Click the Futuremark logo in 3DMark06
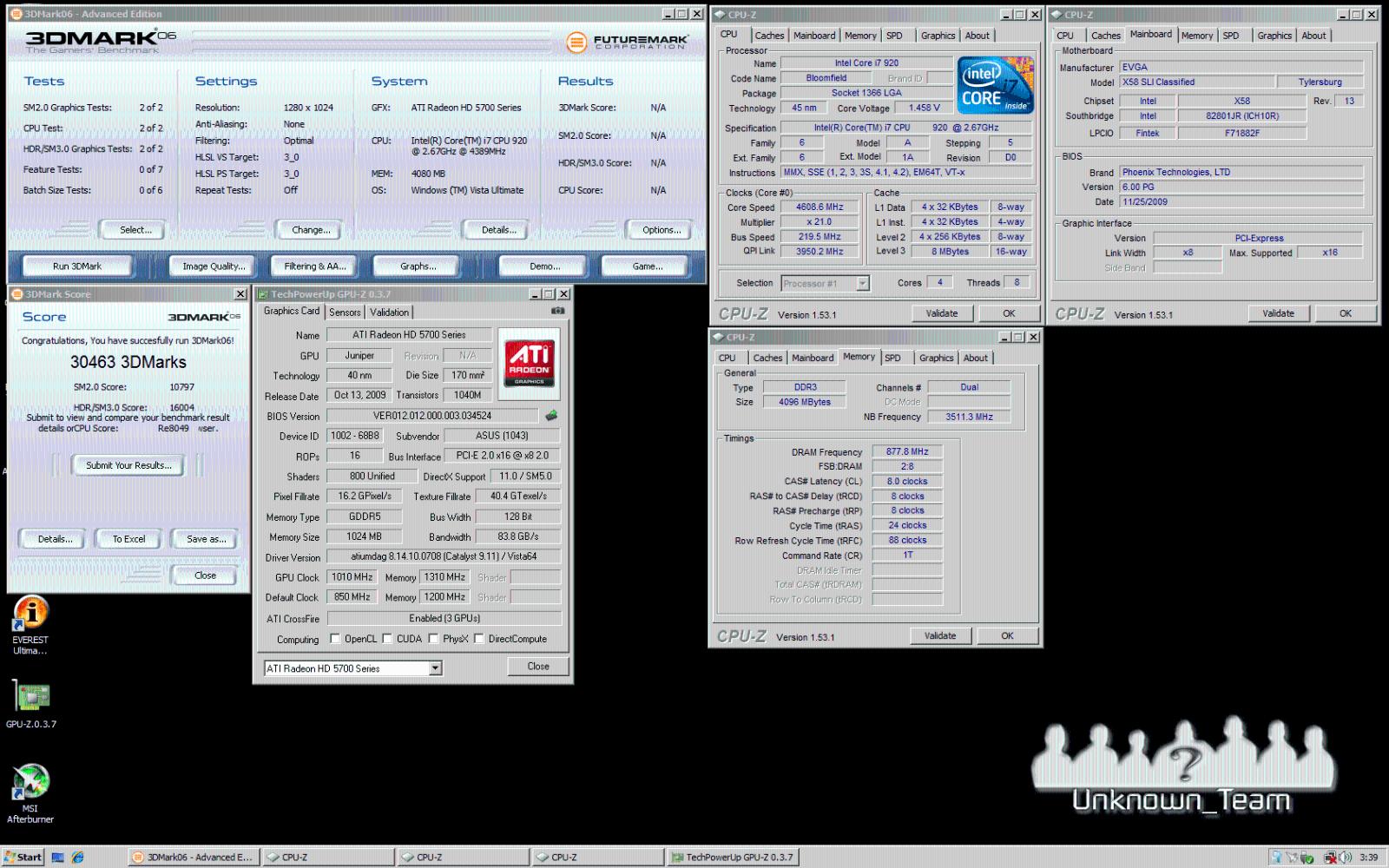Viewport: 1389px width, 868px height. coord(627,42)
